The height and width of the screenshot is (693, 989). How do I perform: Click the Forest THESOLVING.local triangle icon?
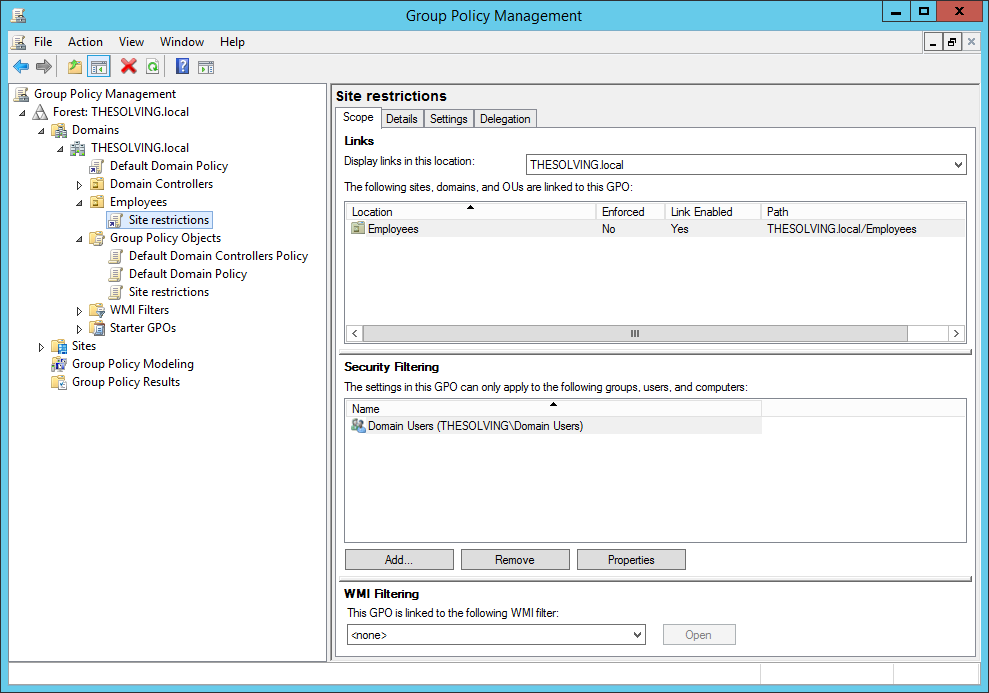[40, 112]
